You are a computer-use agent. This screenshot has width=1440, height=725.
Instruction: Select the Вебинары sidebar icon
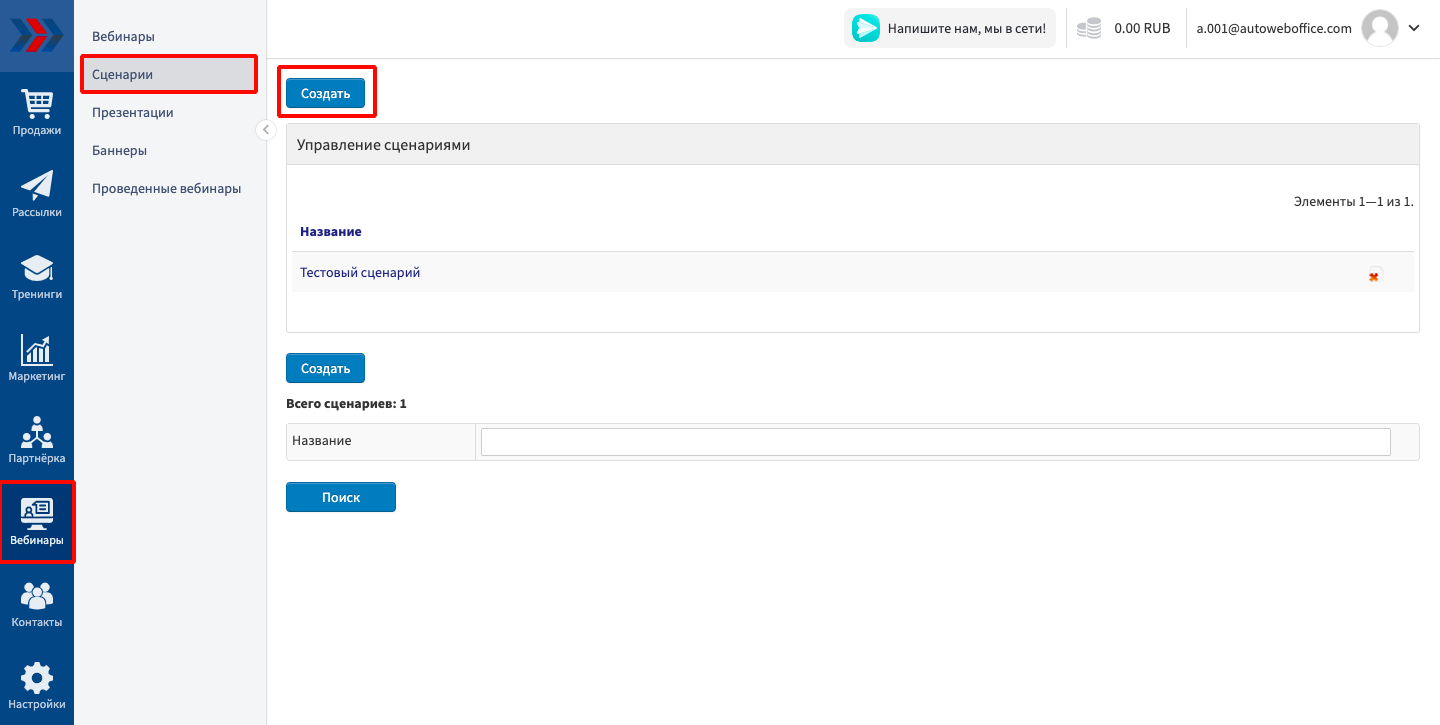pyautogui.click(x=37, y=522)
